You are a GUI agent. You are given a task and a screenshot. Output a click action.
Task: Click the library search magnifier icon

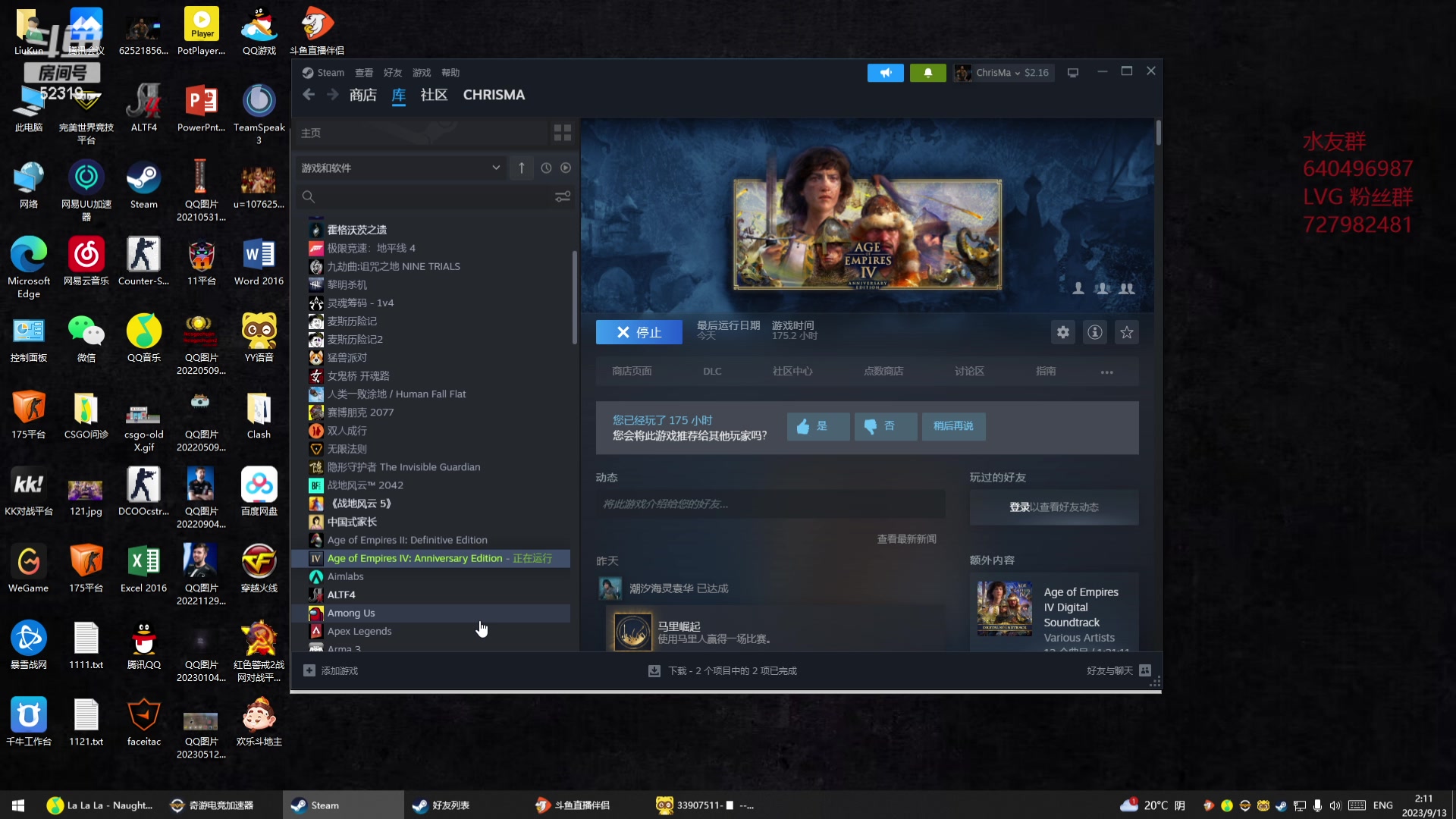tap(308, 196)
